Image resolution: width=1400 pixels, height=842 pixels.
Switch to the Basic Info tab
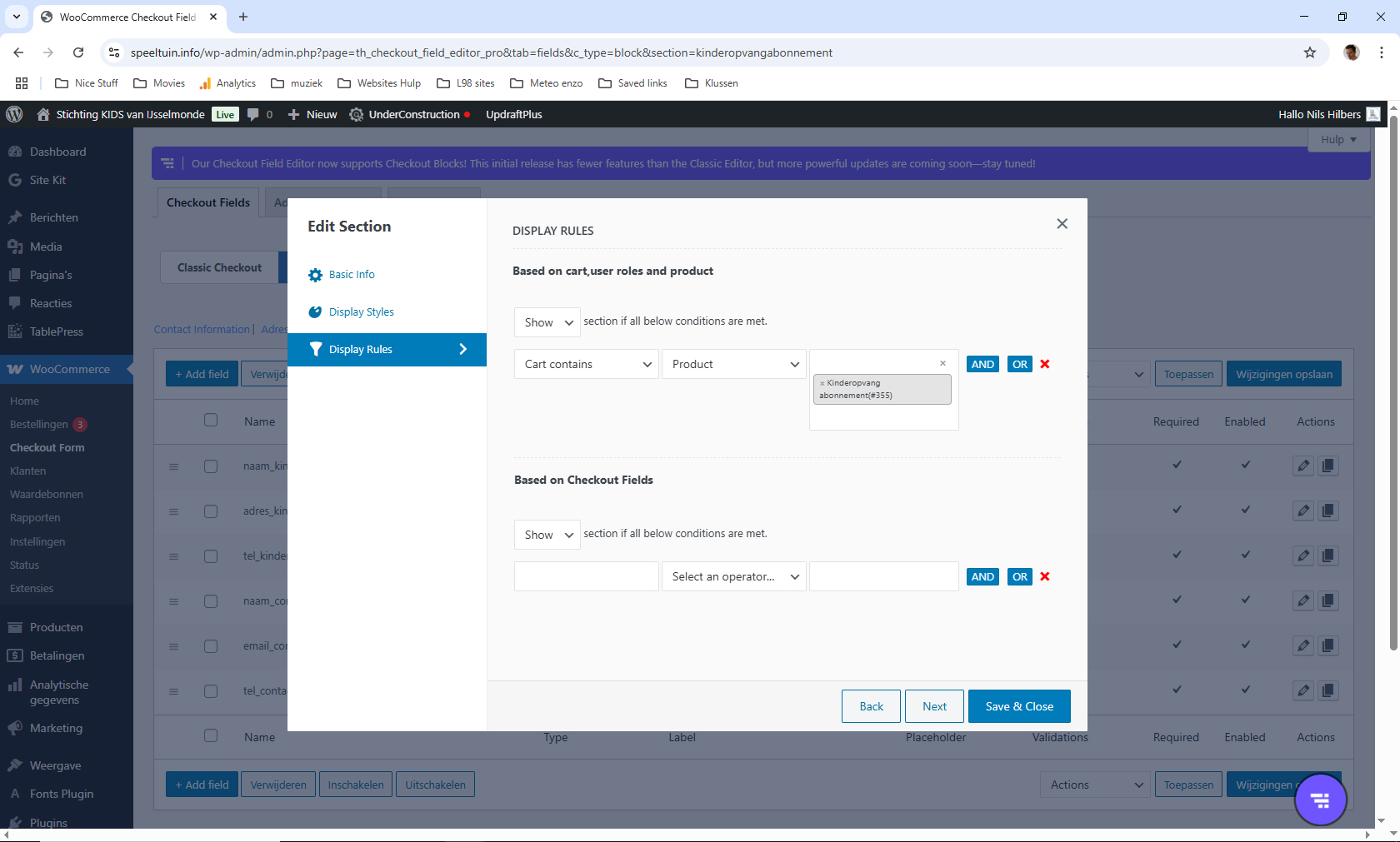351,275
